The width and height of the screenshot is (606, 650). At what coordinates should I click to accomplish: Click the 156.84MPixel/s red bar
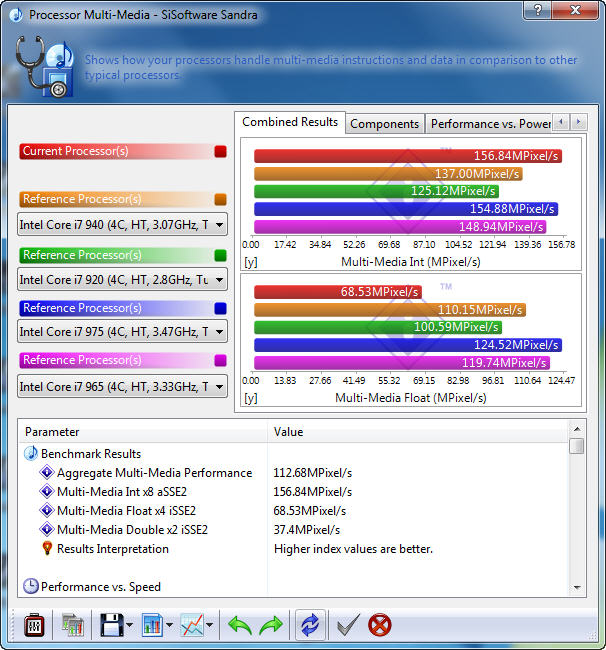click(x=408, y=156)
